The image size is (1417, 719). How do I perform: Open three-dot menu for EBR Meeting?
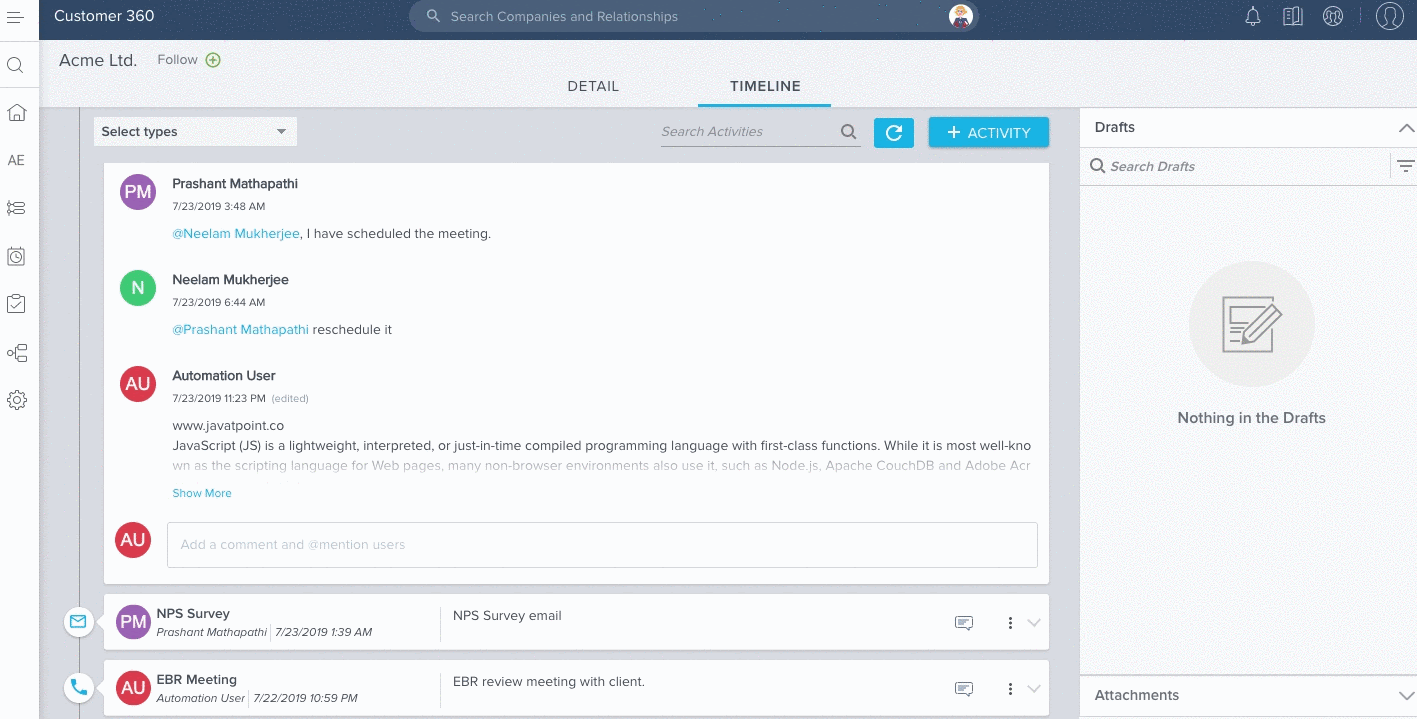pos(1010,689)
